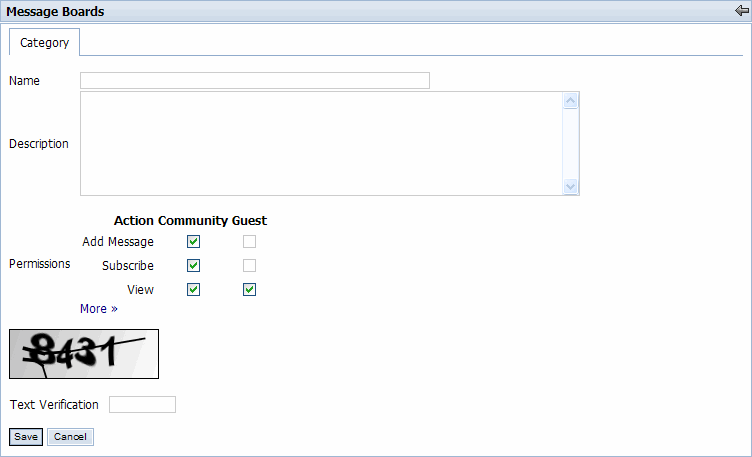Click the Message Boards portlet title
752x457 pixels.
tap(56, 11)
